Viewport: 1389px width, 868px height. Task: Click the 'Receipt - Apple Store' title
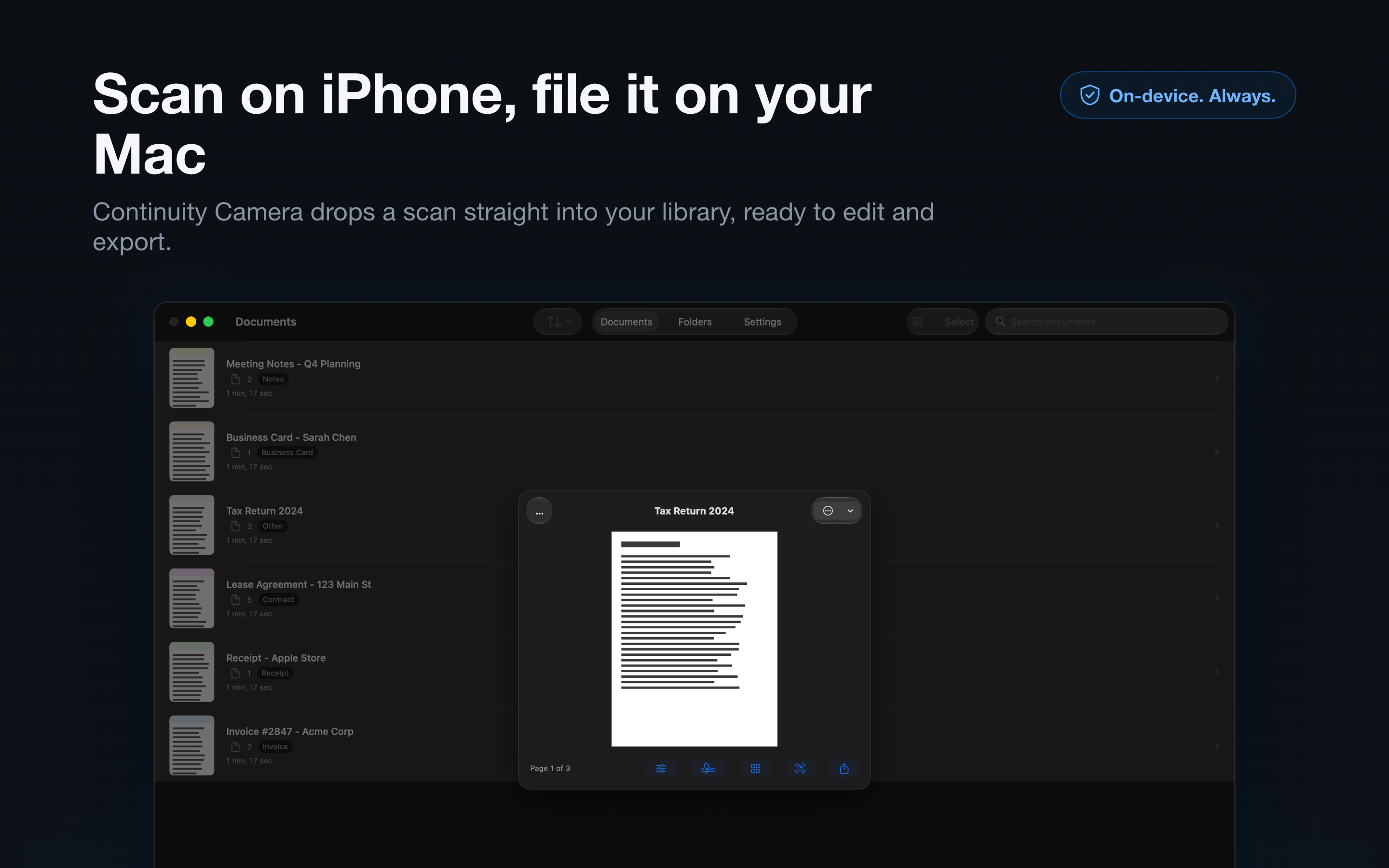pos(276,658)
